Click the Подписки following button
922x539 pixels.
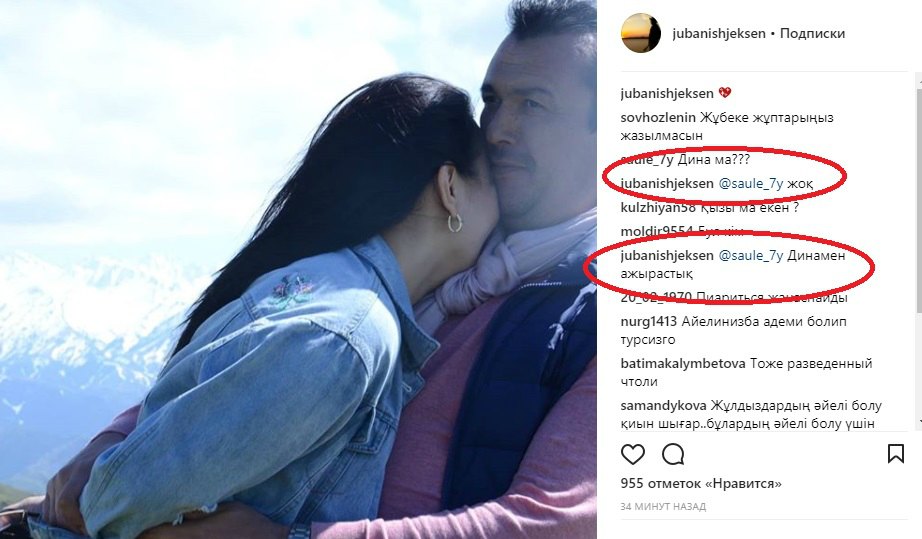pos(812,34)
